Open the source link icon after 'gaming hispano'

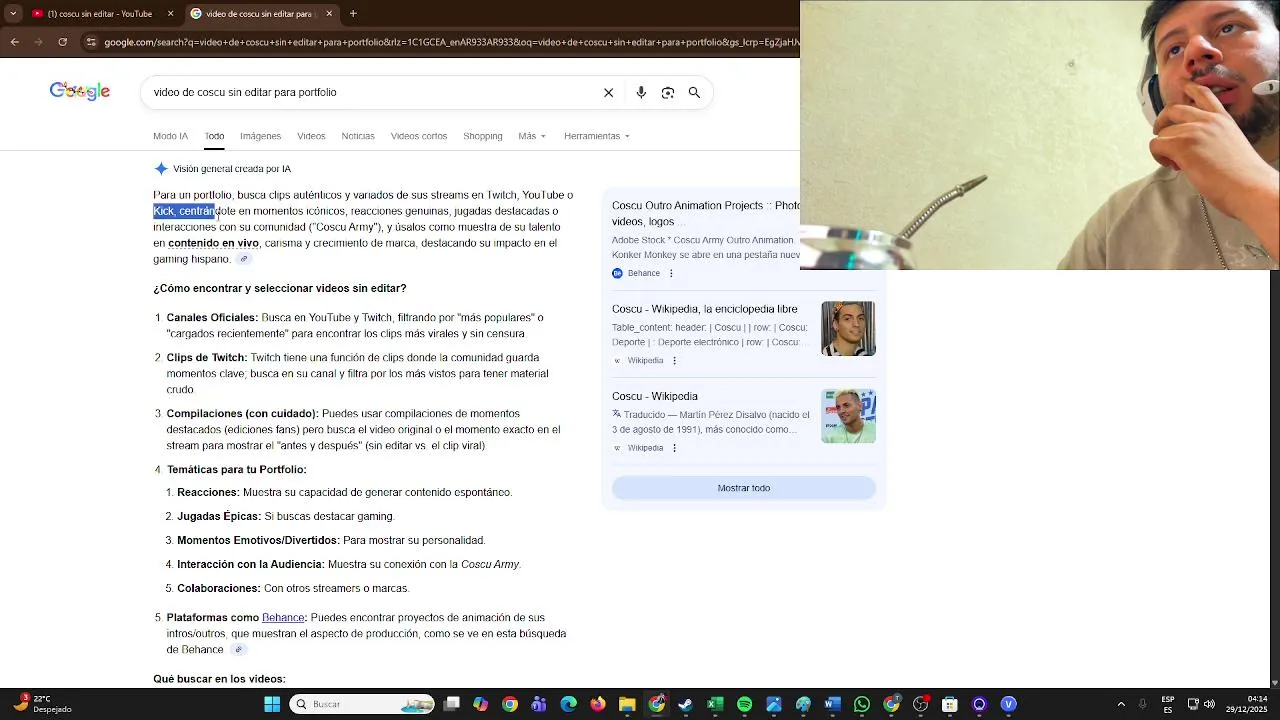[x=244, y=259]
